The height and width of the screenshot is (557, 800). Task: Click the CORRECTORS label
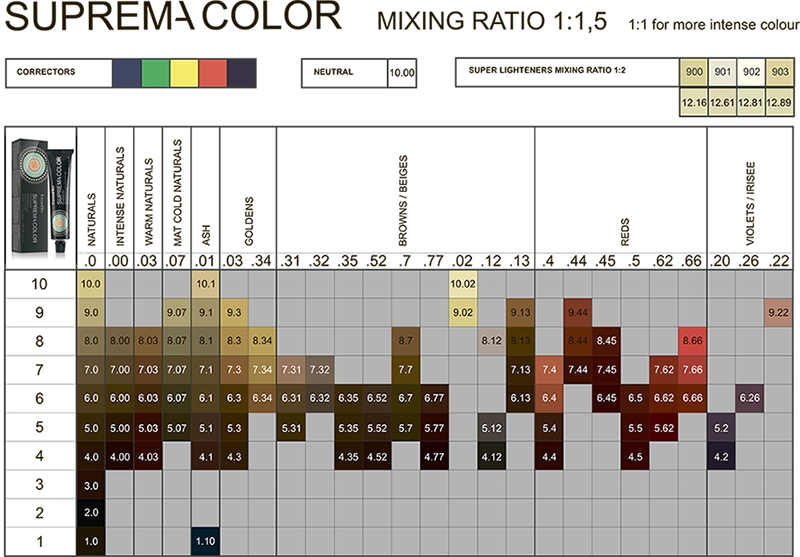click(x=46, y=72)
